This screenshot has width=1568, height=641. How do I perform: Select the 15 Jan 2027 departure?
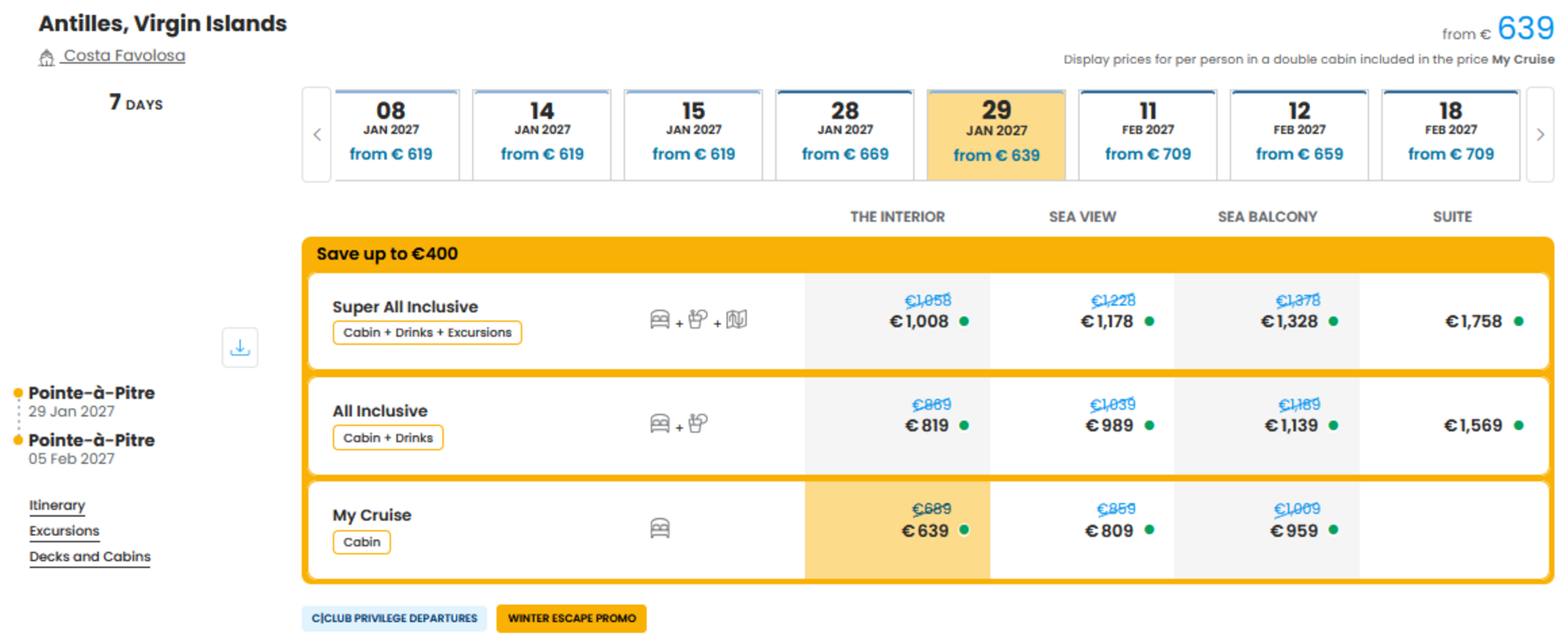(x=693, y=135)
